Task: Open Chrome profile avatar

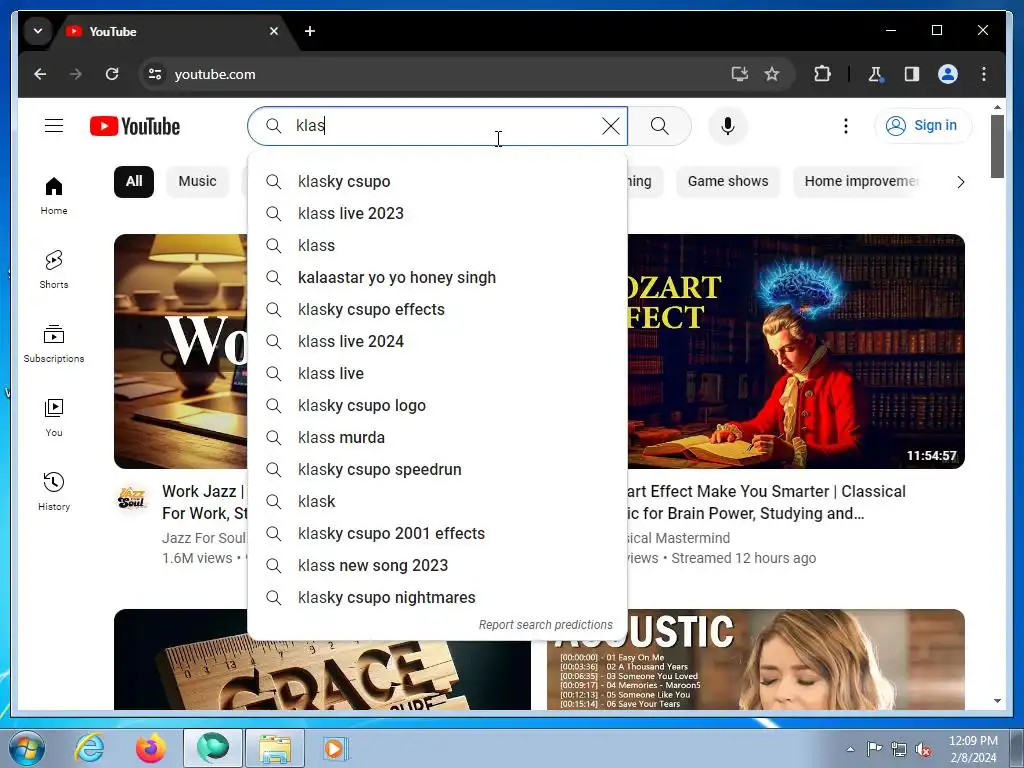Action: (x=948, y=74)
